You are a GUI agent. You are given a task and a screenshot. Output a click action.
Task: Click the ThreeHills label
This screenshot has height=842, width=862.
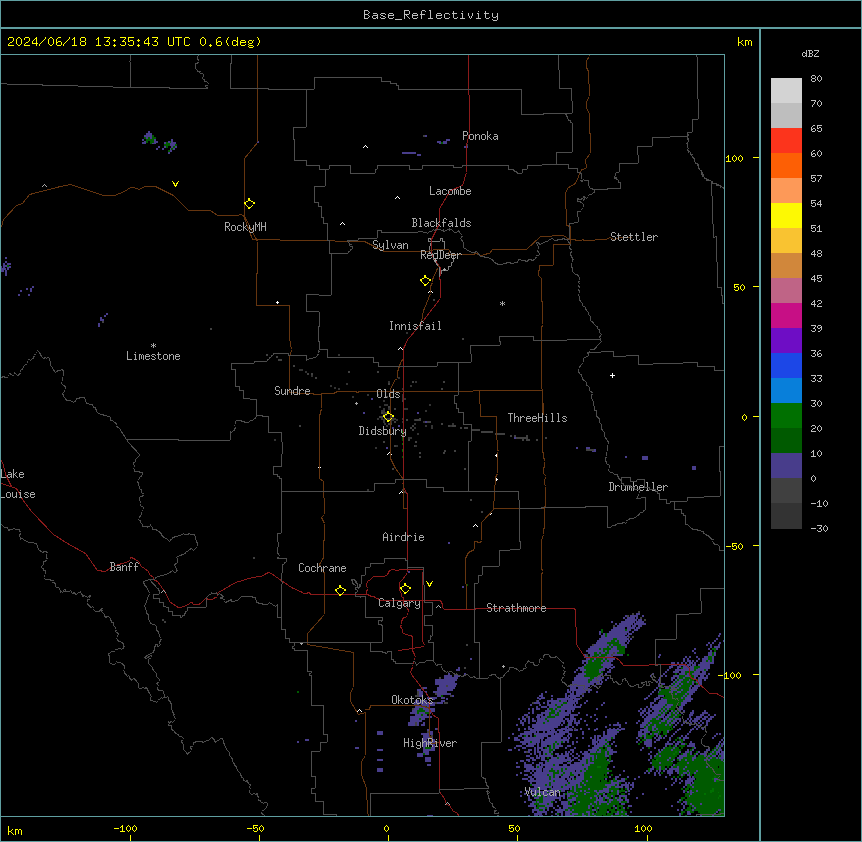click(x=538, y=418)
